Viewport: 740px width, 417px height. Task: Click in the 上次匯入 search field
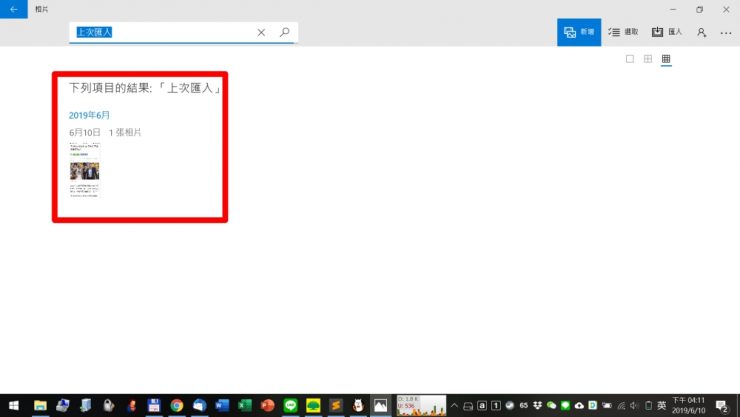pyautogui.click(x=160, y=32)
